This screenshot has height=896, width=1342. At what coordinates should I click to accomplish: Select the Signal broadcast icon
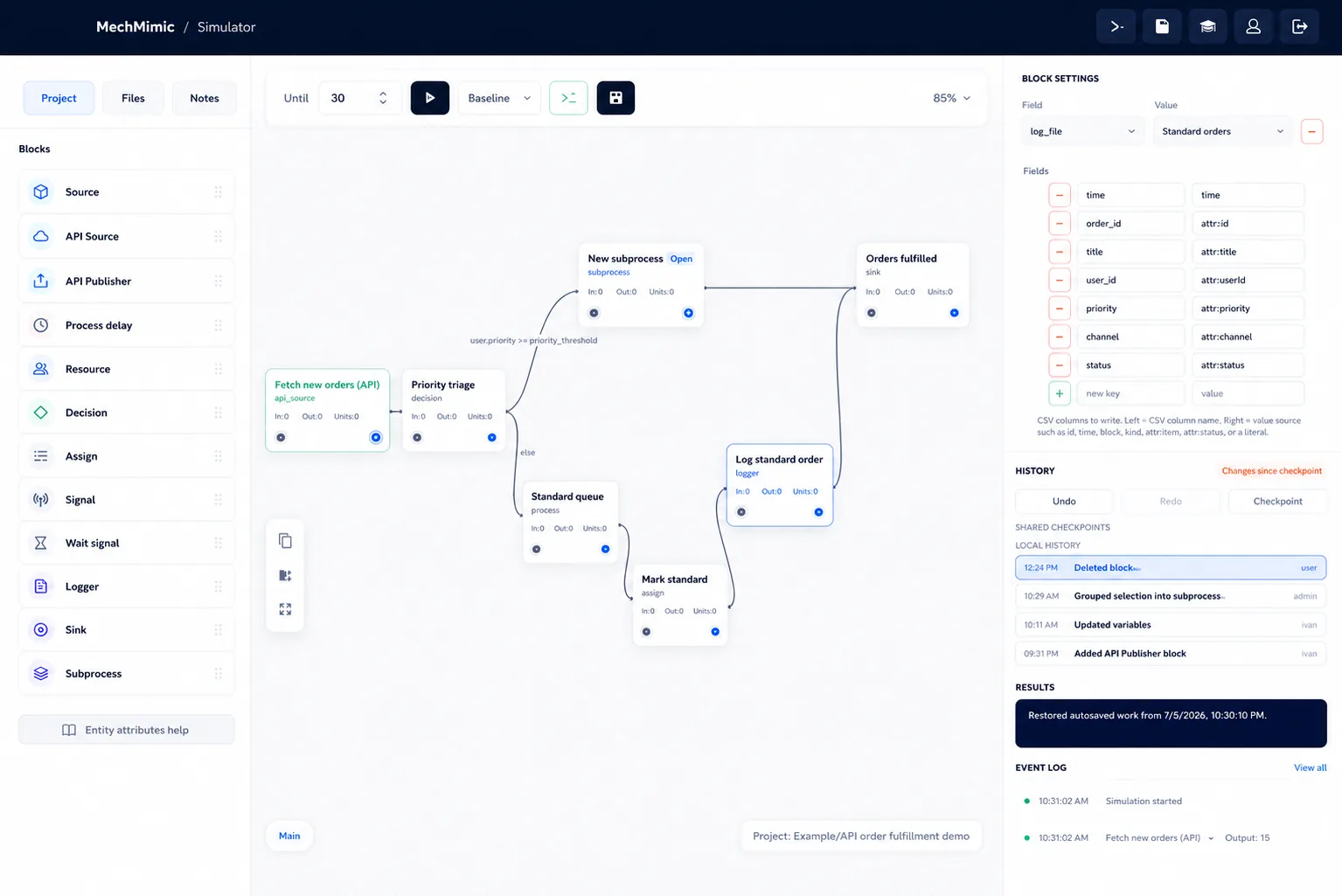pos(41,500)
